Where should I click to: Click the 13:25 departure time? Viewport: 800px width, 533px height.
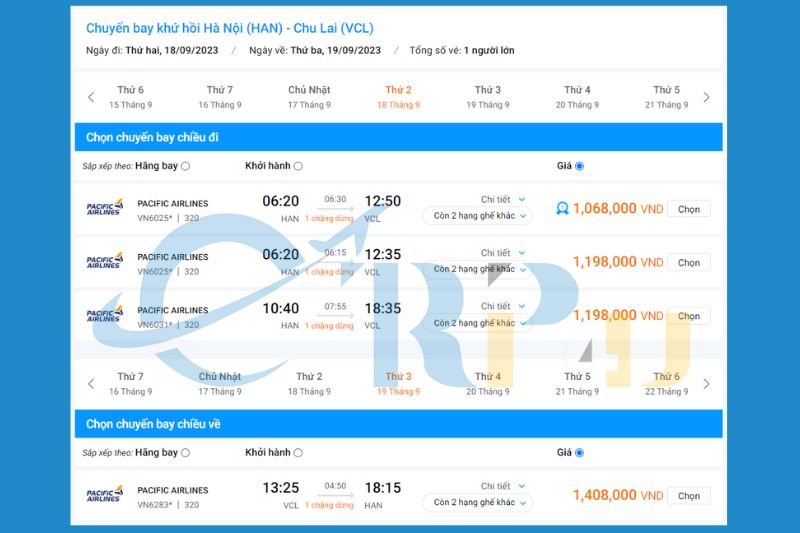point(281,488)
